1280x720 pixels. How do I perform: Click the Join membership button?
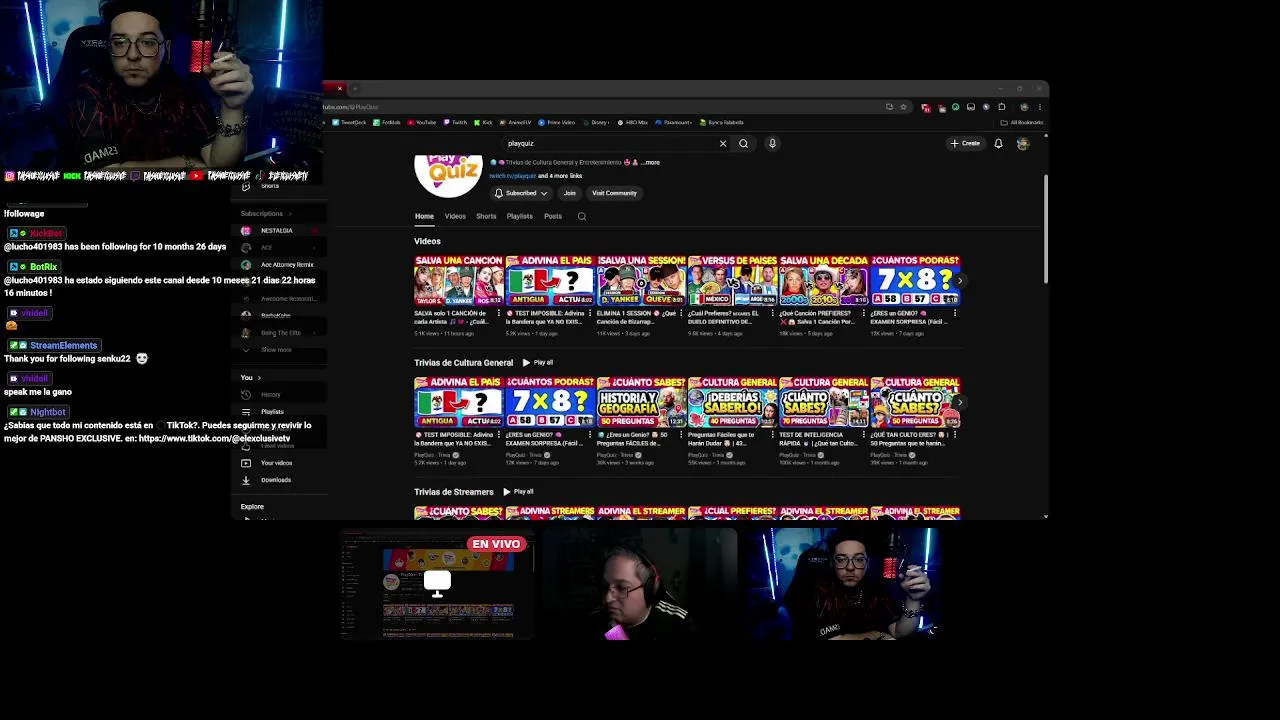click(x=570, y=193)
